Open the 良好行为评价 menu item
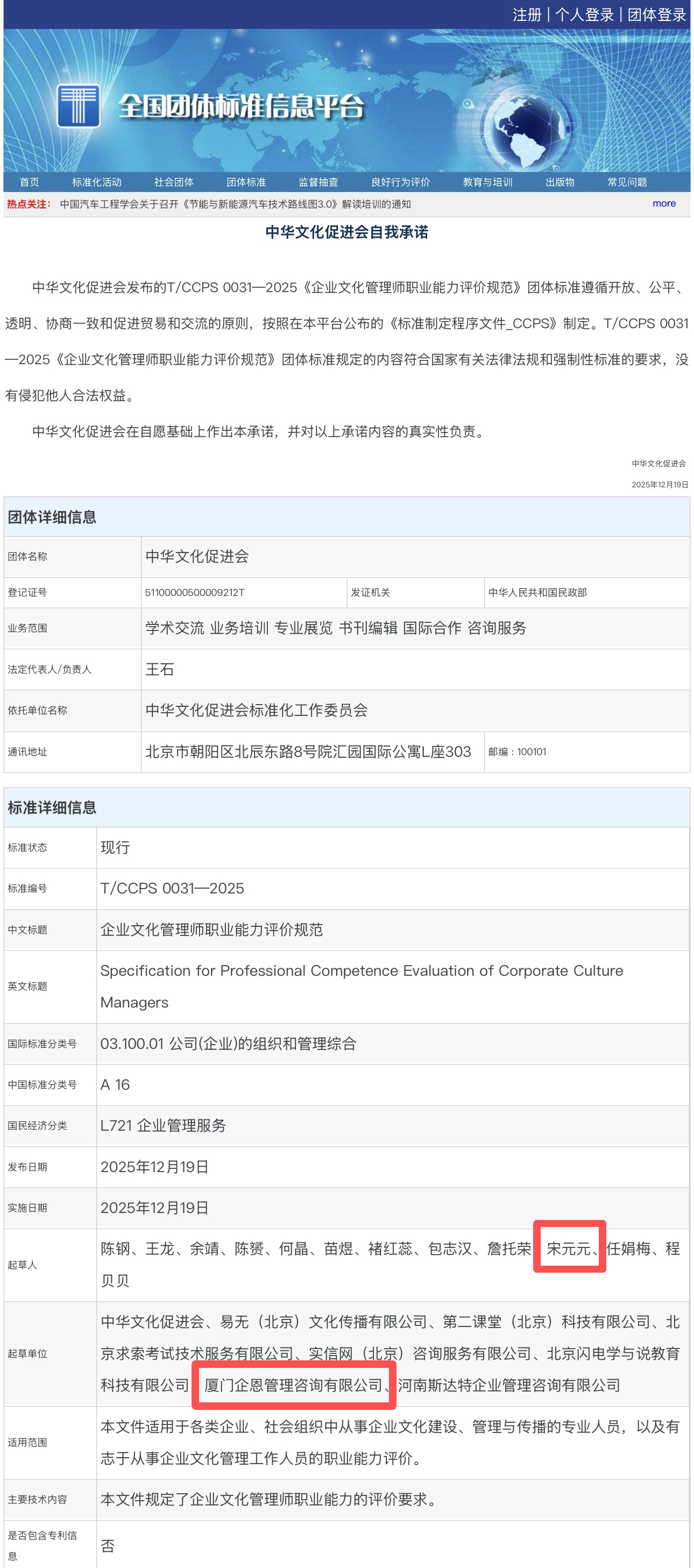 [x=401, y=182]
